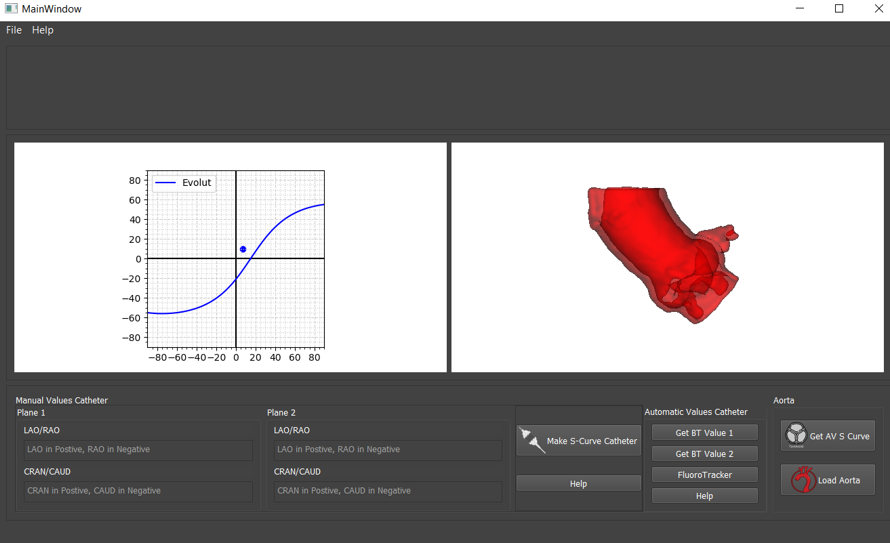Image resolution: width=890 pixels, height=543 pixels.
Task: Maximize the MainWindow window
Action: click(839, 9)
